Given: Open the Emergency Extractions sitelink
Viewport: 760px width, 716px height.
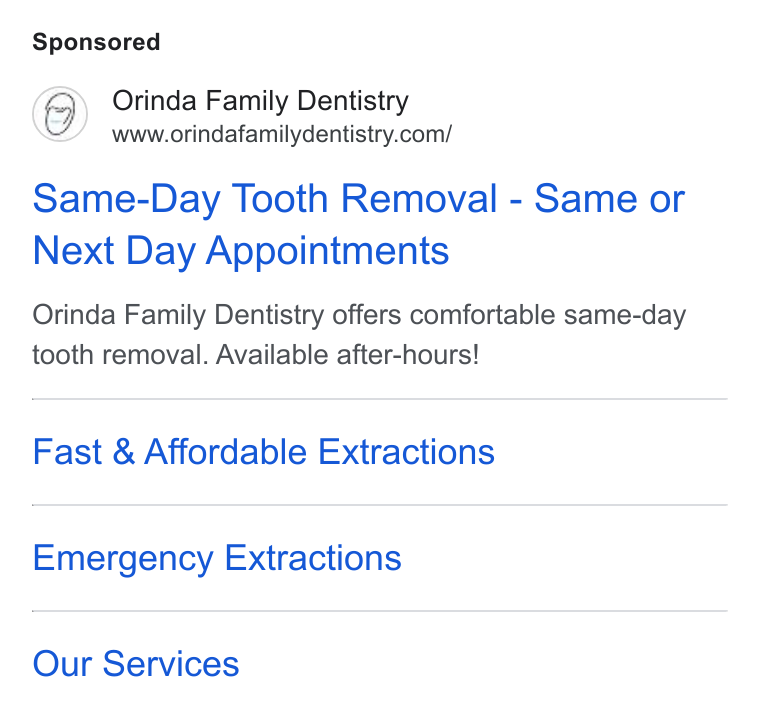Looking at the screenshot, I should [217, 558].
